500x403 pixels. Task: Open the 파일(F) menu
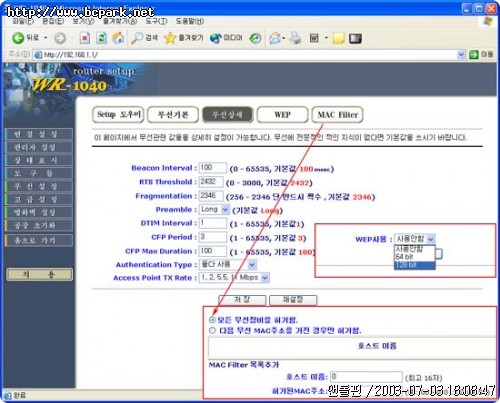click(x=23, y=21)
